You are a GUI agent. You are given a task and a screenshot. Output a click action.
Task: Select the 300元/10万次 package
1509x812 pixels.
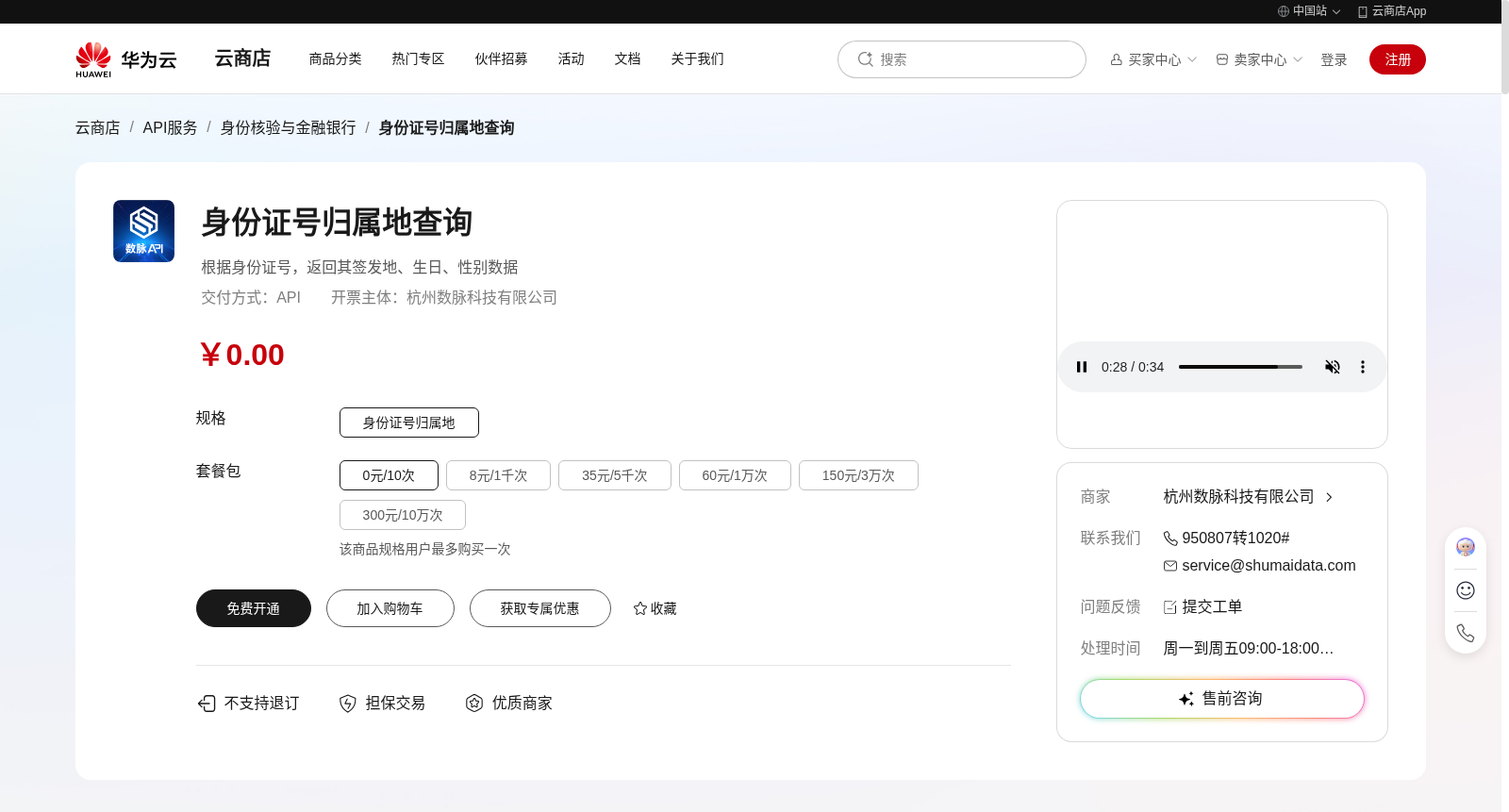403,515
